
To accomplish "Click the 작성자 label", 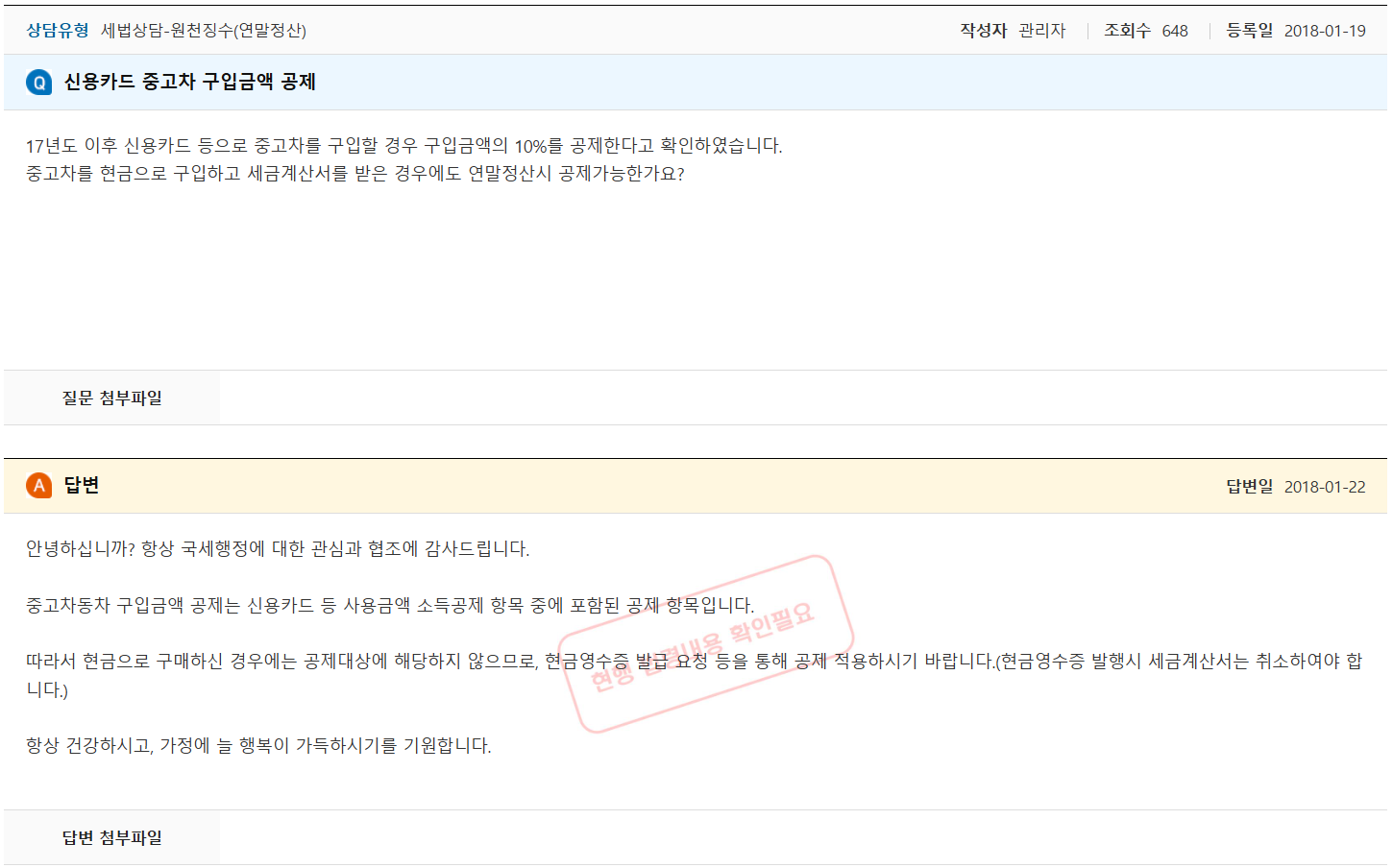I will click(983, 31).
